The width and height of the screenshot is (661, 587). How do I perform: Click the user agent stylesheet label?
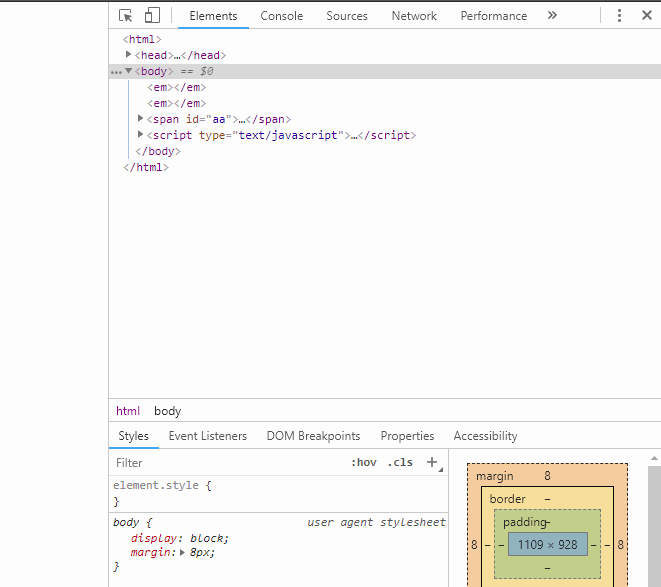point(376,522)
